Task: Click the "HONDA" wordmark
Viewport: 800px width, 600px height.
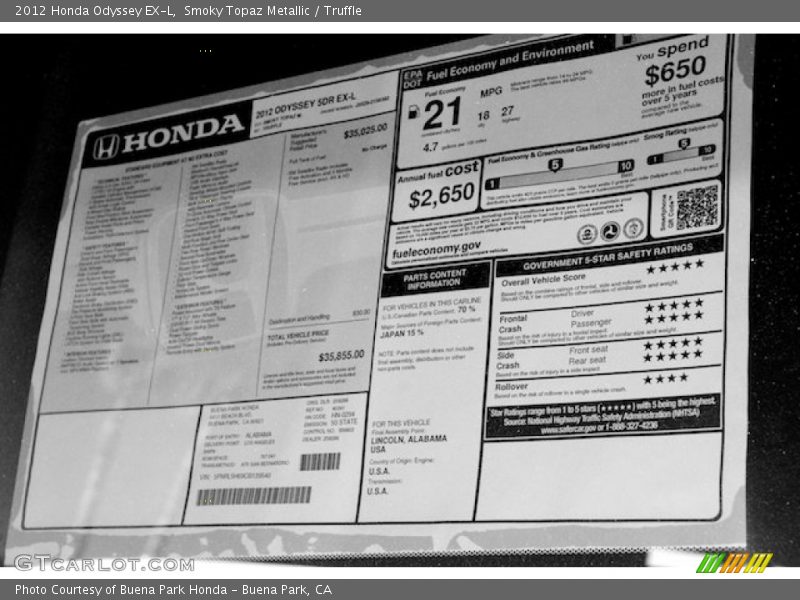Action: (x=184, y=132)
